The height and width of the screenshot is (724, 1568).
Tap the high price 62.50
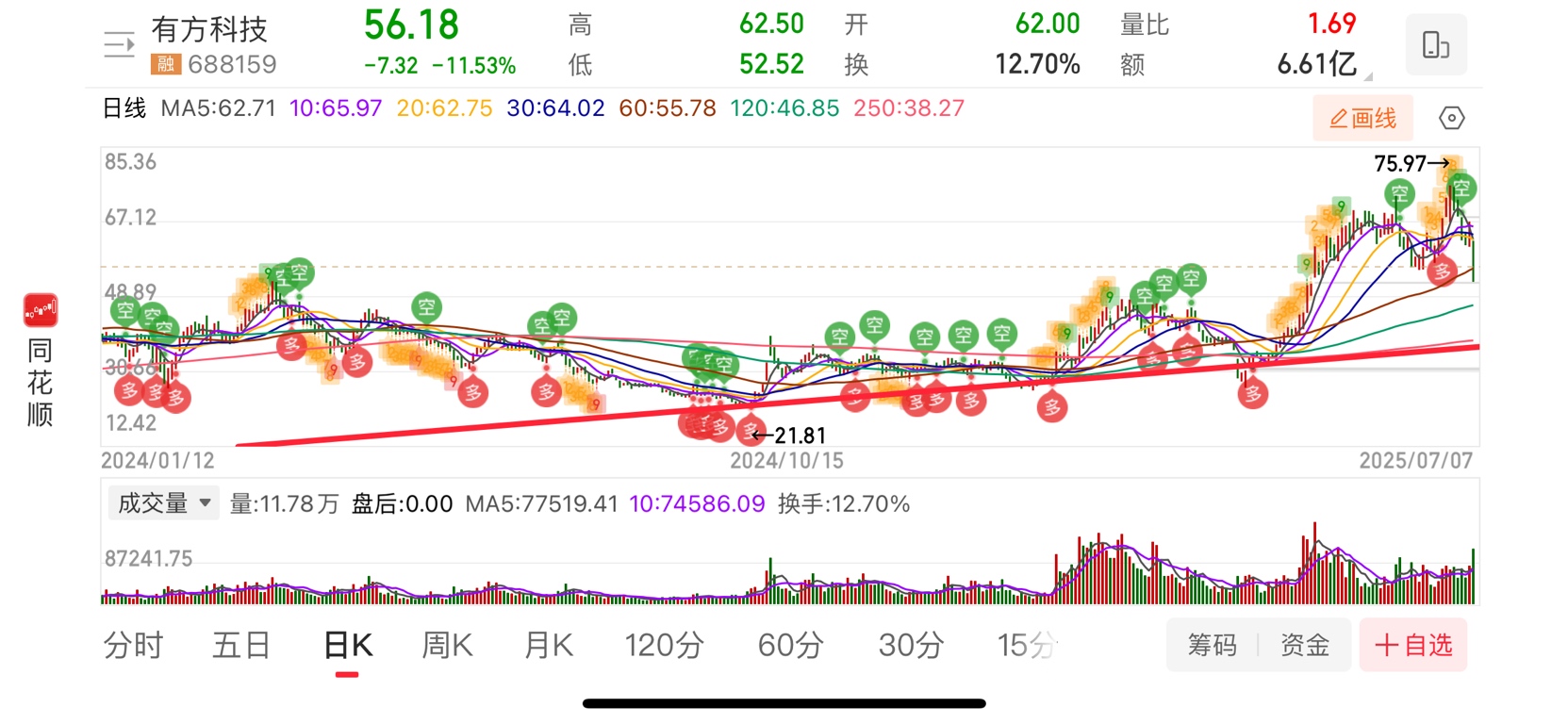771,24
